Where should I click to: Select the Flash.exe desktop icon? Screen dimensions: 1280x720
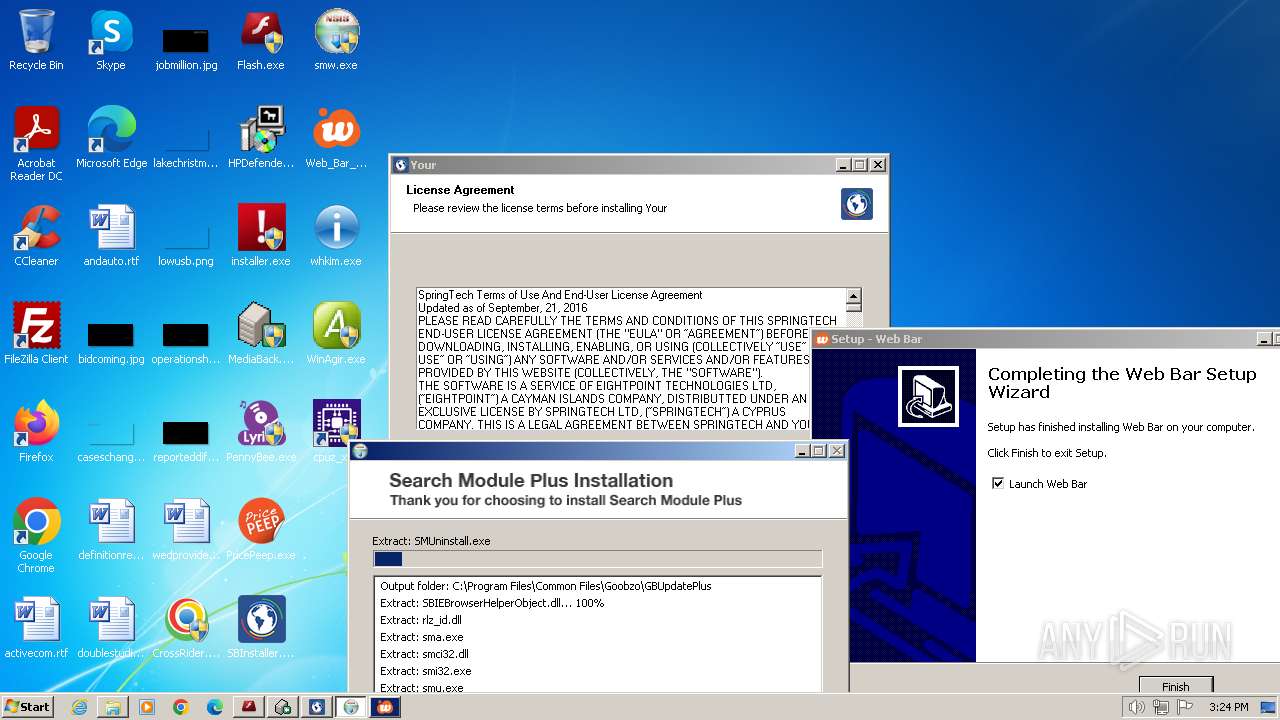coord(261,41)
